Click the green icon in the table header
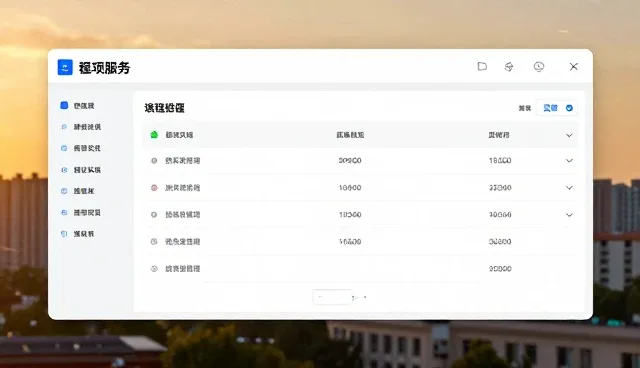This screenshot has width=640, height=368. coord(154,135)
